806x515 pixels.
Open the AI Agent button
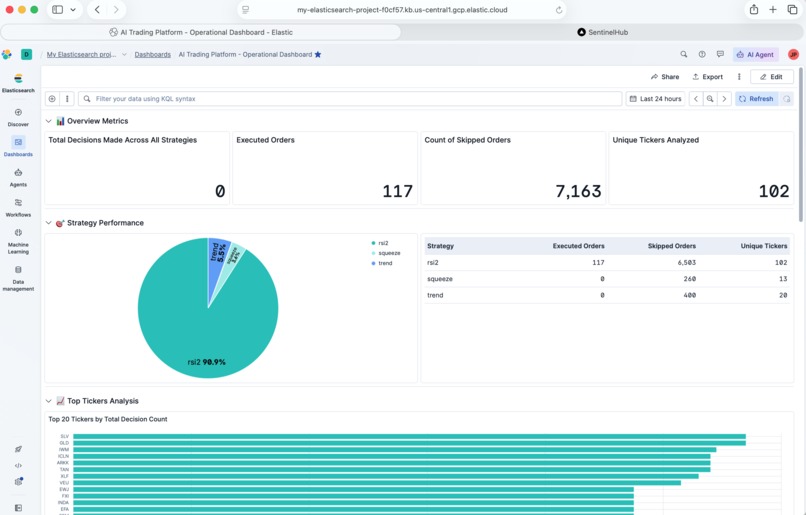pos(756,54)
